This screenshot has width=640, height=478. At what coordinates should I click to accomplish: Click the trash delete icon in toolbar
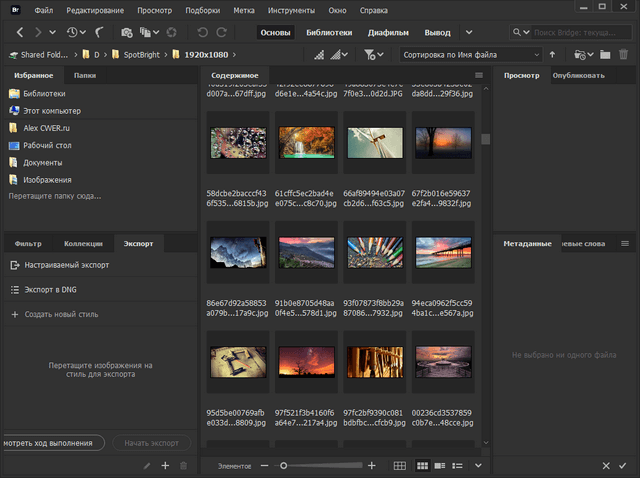[x=624, y=55]
